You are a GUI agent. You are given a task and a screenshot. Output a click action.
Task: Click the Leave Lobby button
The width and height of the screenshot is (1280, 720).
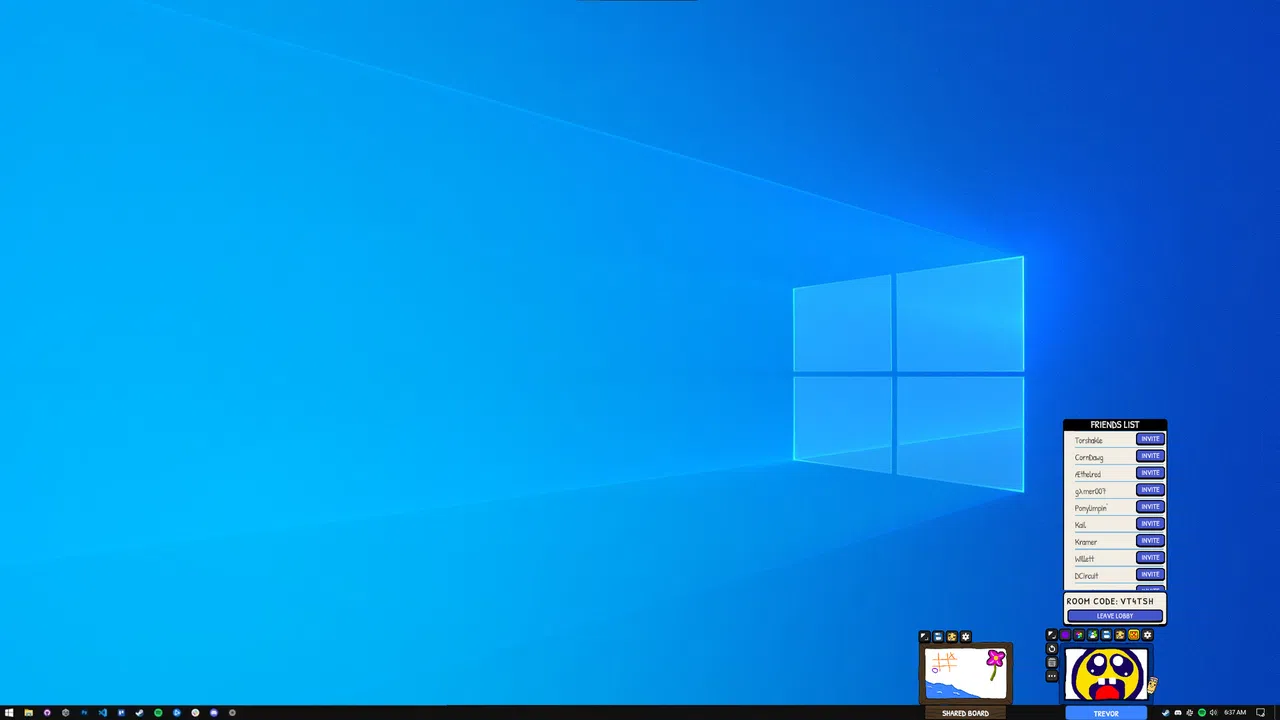pos(1115,616)
